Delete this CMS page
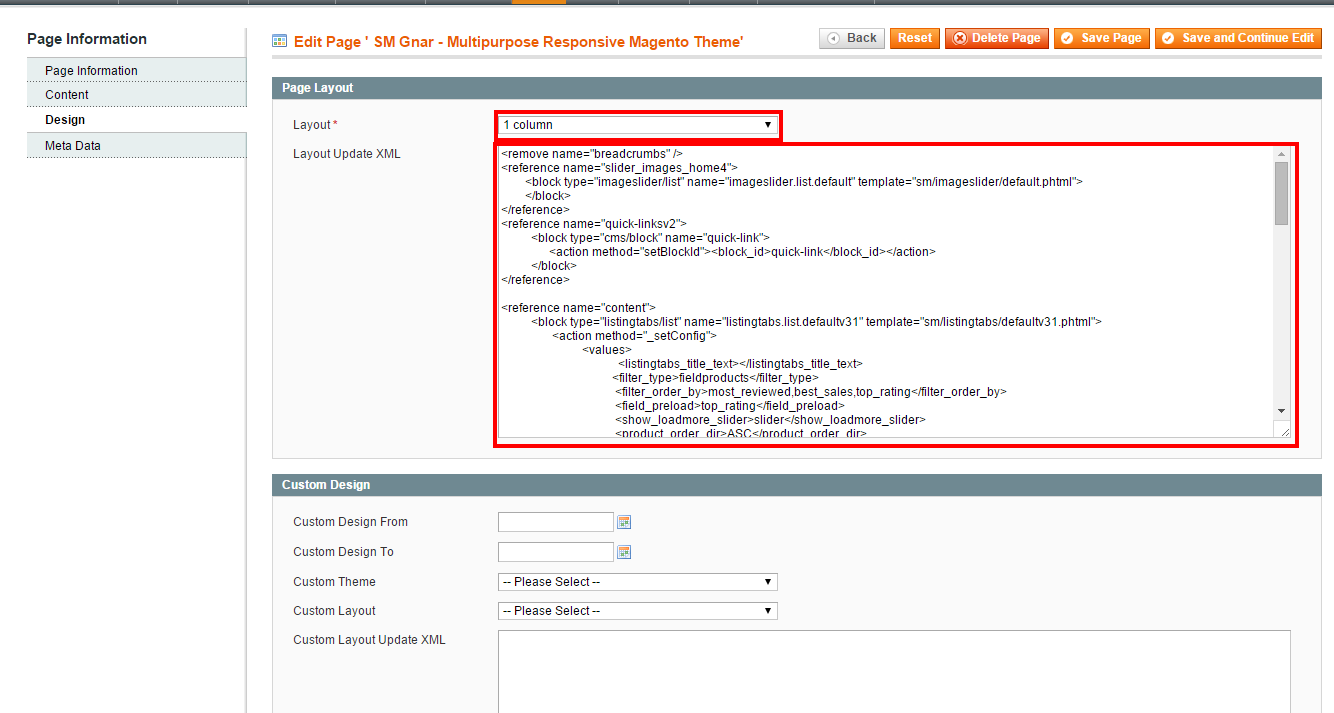Image resolution: width=1334 pixels, height=713 pixels. pos(997,38)
